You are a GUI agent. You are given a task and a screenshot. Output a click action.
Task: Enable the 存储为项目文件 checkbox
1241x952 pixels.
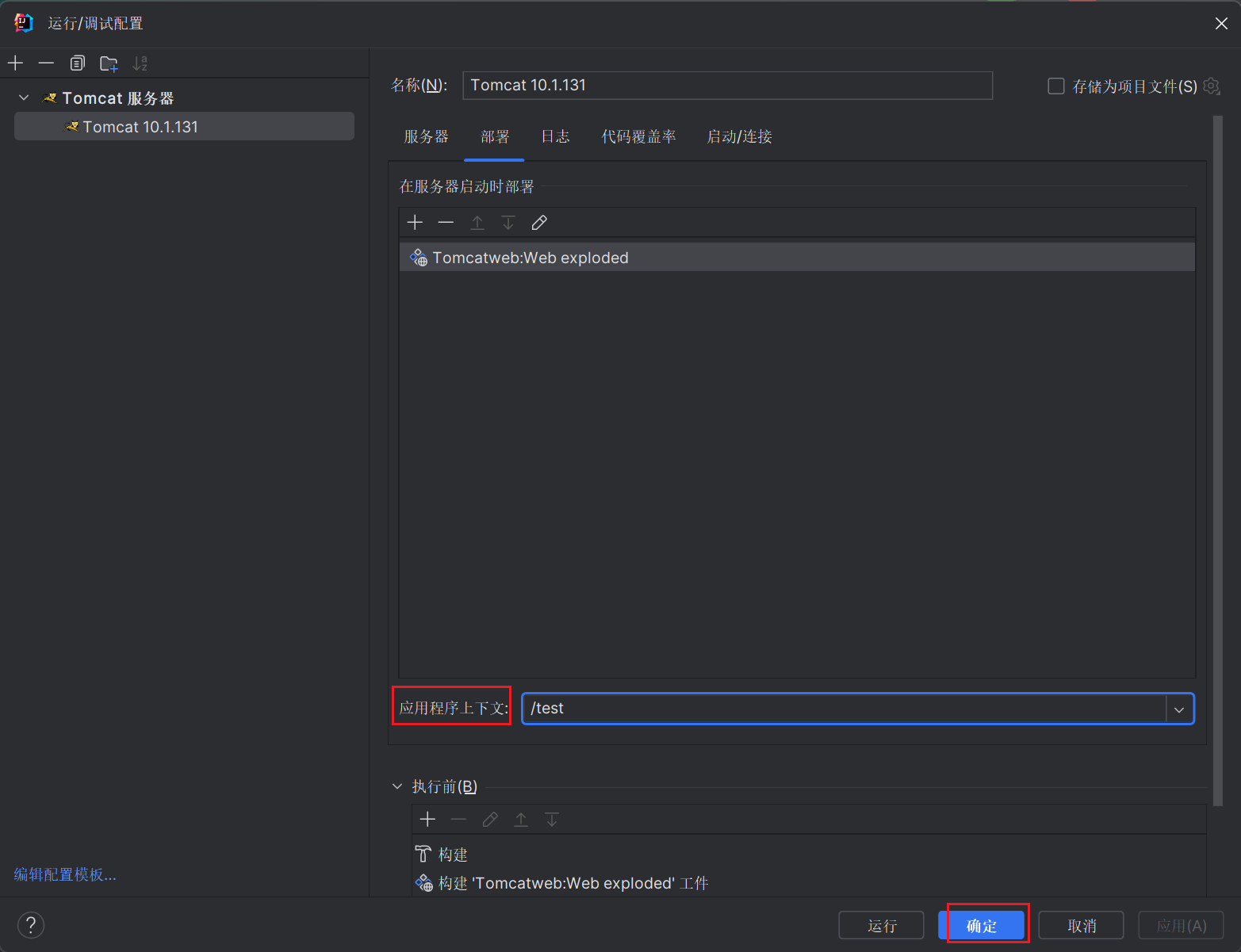tap(1056, 86)
